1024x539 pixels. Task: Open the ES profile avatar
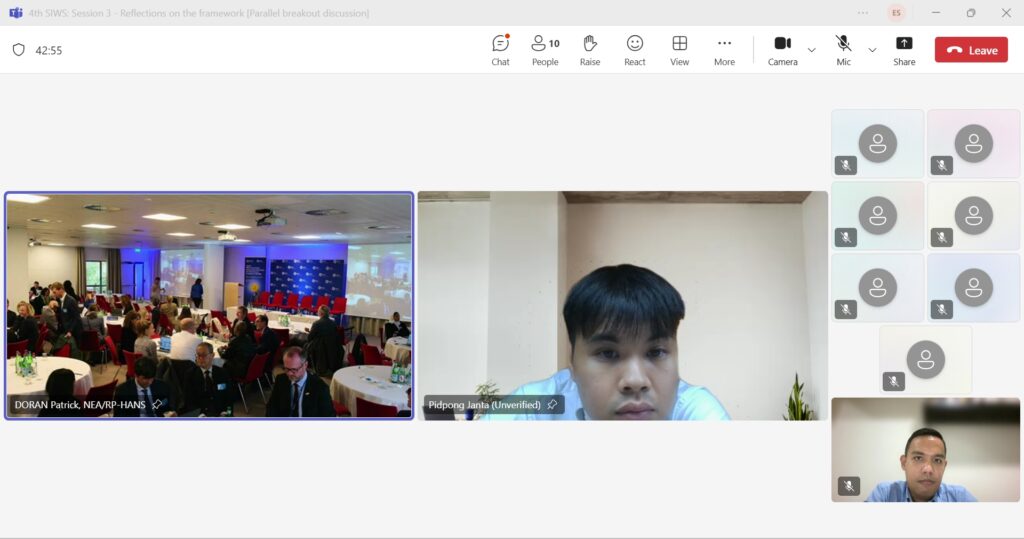(x=896, y=13)
